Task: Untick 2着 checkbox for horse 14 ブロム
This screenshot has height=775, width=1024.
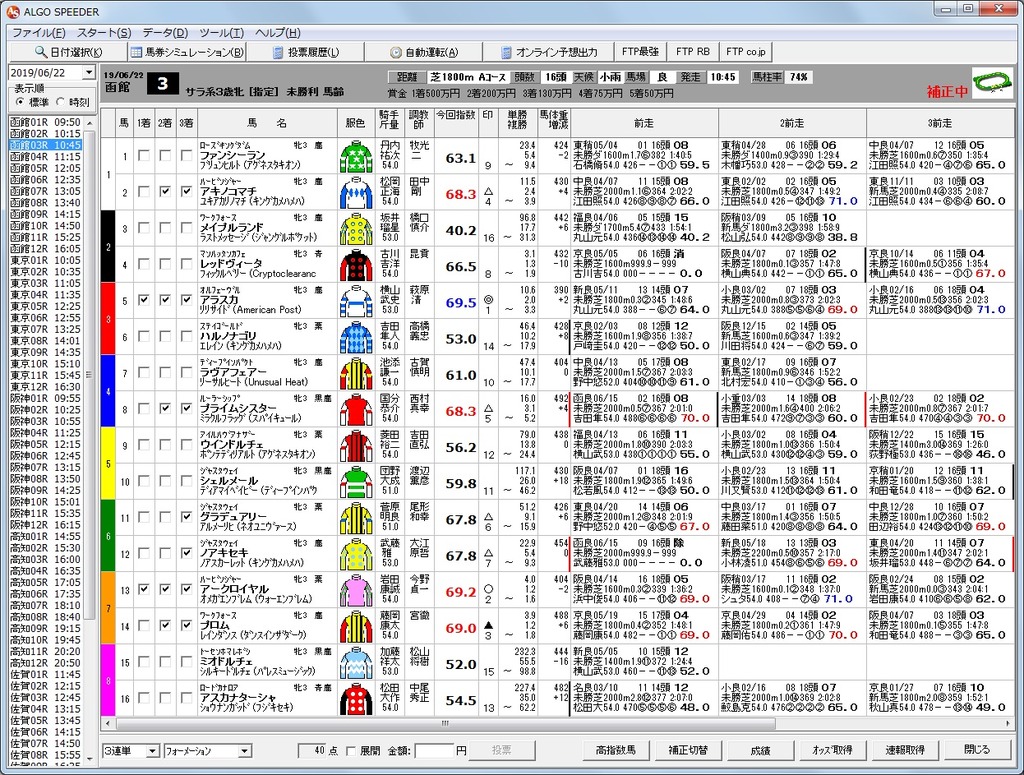Action: click(165, 625)
